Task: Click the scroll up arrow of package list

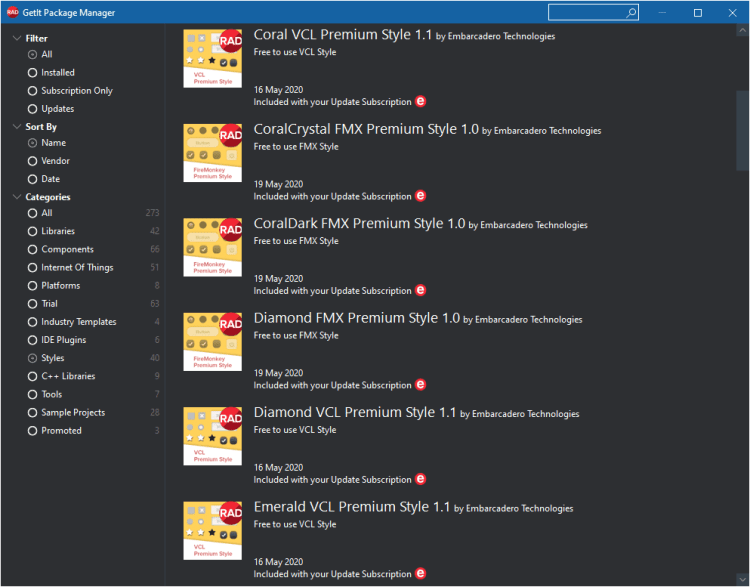Action: click(742, 30)
